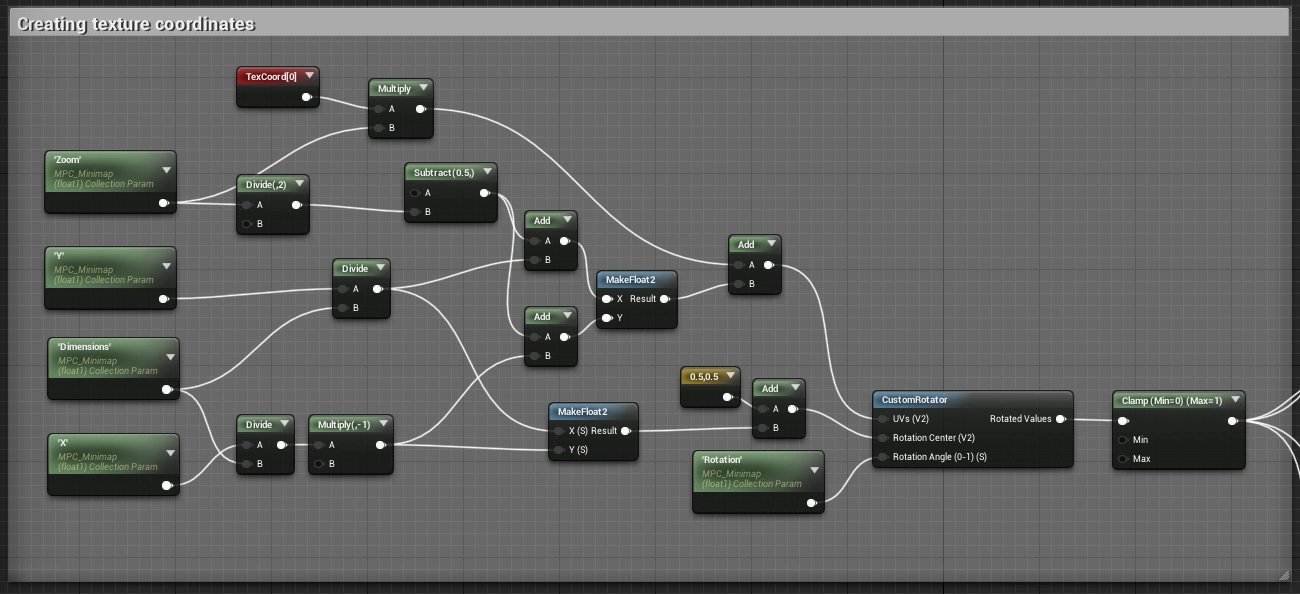Click the 'Y' parameter output pin
Screen dimensions: 1300x594
coord(164,299)
